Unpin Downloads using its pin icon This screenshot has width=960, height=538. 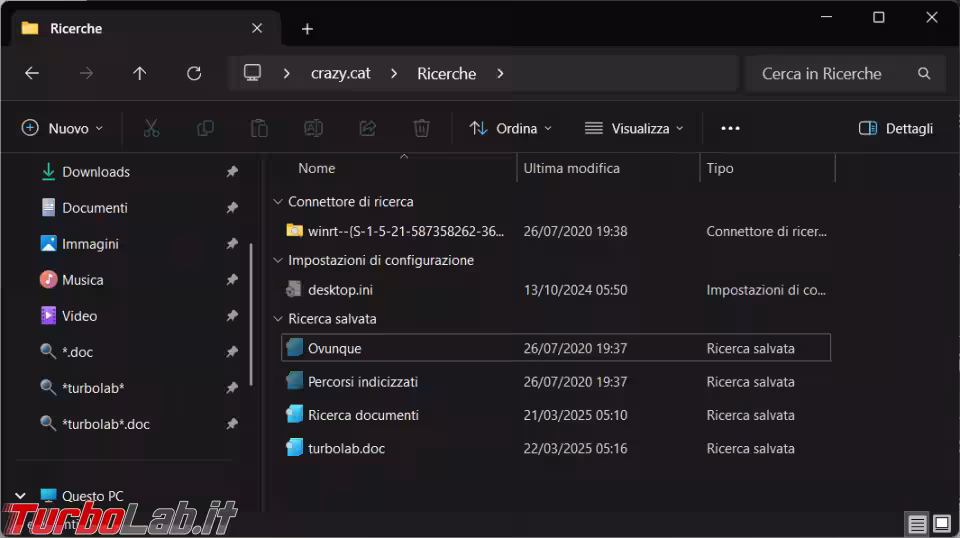232,172
